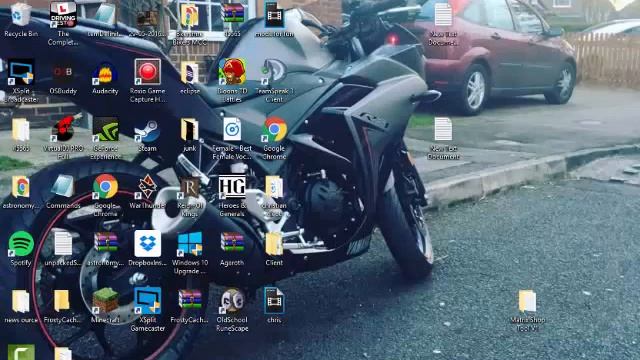
Task: Open the Agaroth WinRAR archive
Action: pos(232,244)
